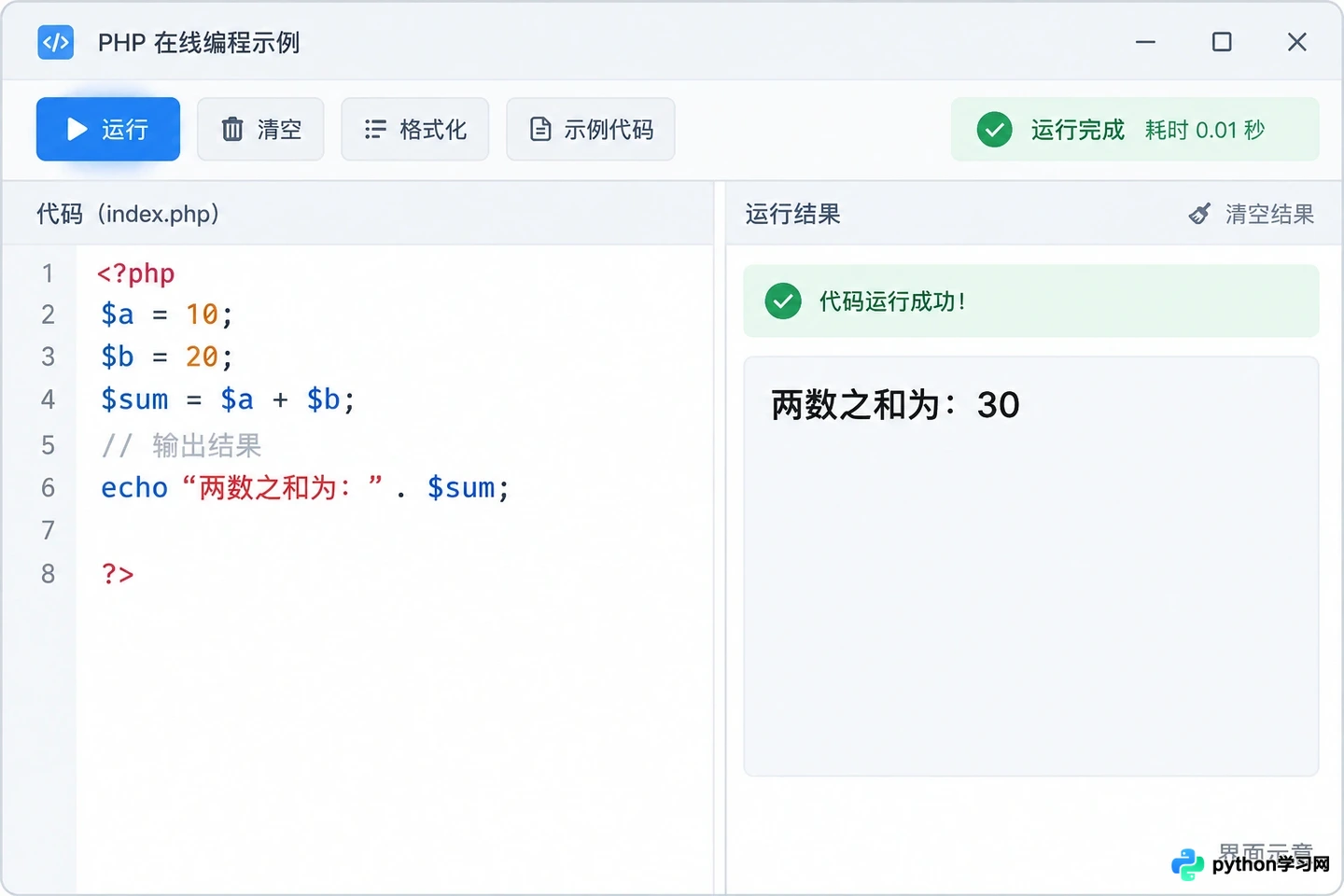Click line number 1 in gutter
The width and height of the screenshot is (1344, 896).
click(48, 273)
